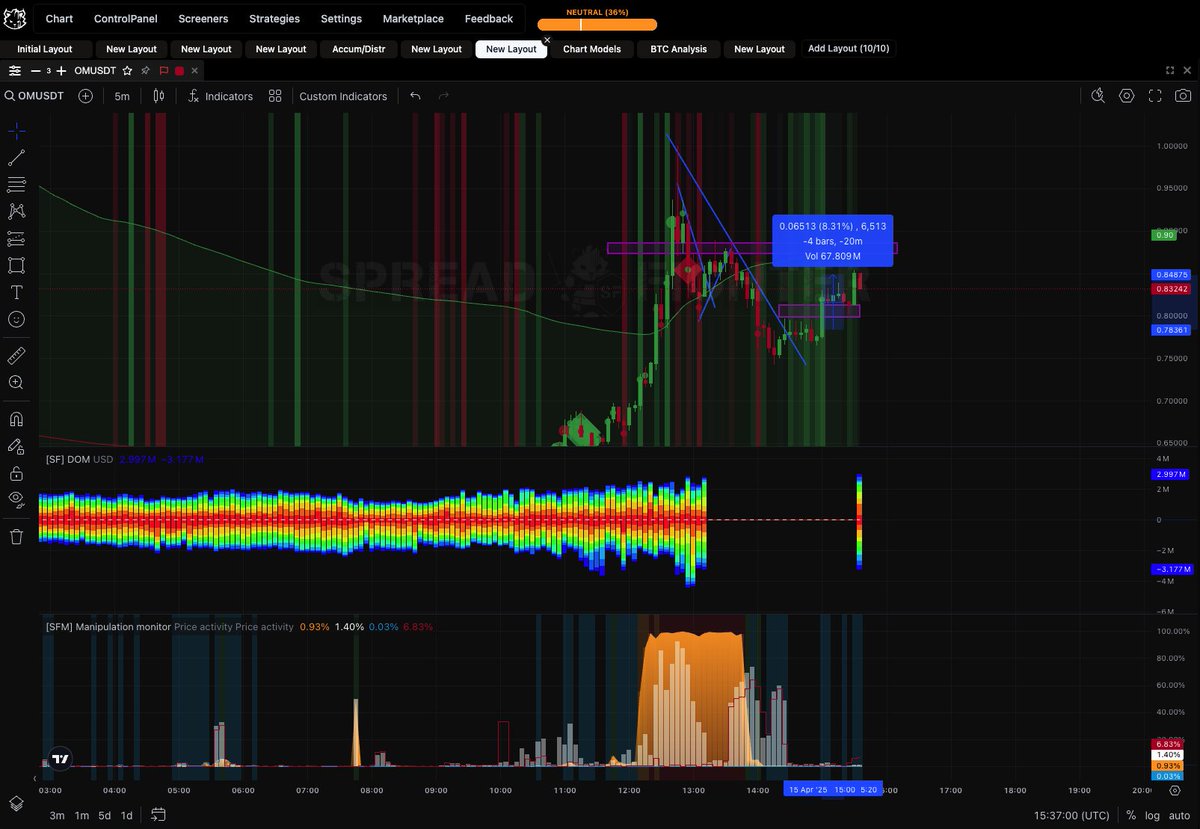The image size is (1200, 829).
Task: Click the green 0.90 price label
Action: tap(1164, 235)
